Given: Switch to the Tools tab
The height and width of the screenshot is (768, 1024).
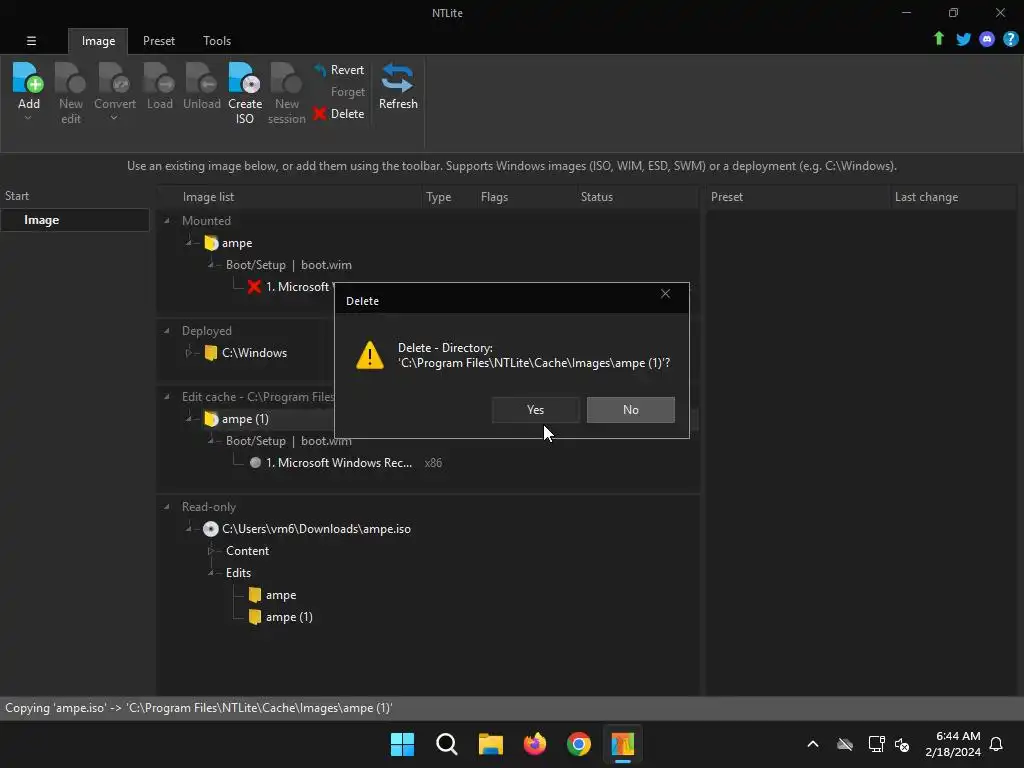Looking at the screenshot, I should point(217,40).
